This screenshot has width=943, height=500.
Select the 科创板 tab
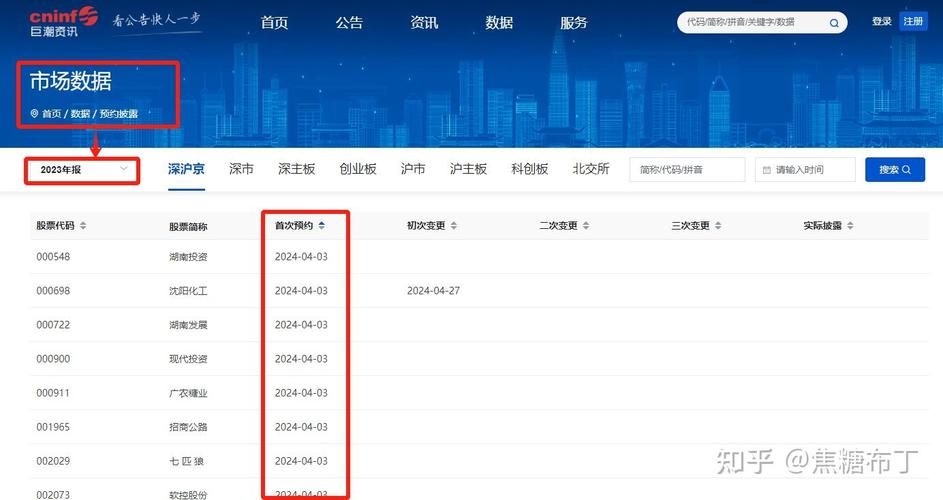[x=530, y=169]
